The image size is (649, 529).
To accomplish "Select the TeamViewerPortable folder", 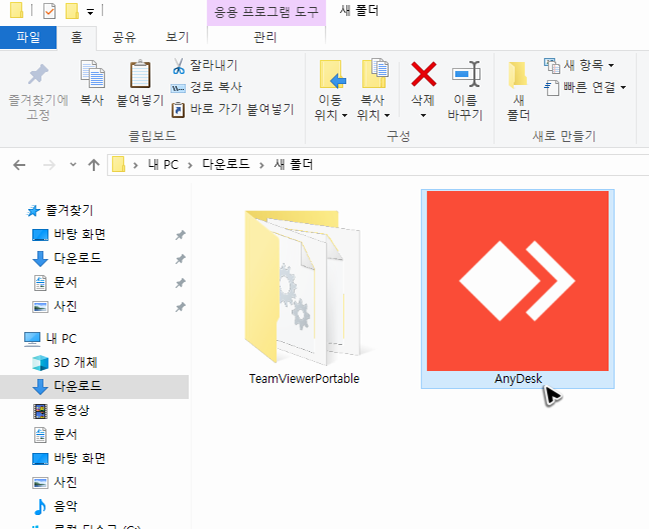I will point(304,288).
